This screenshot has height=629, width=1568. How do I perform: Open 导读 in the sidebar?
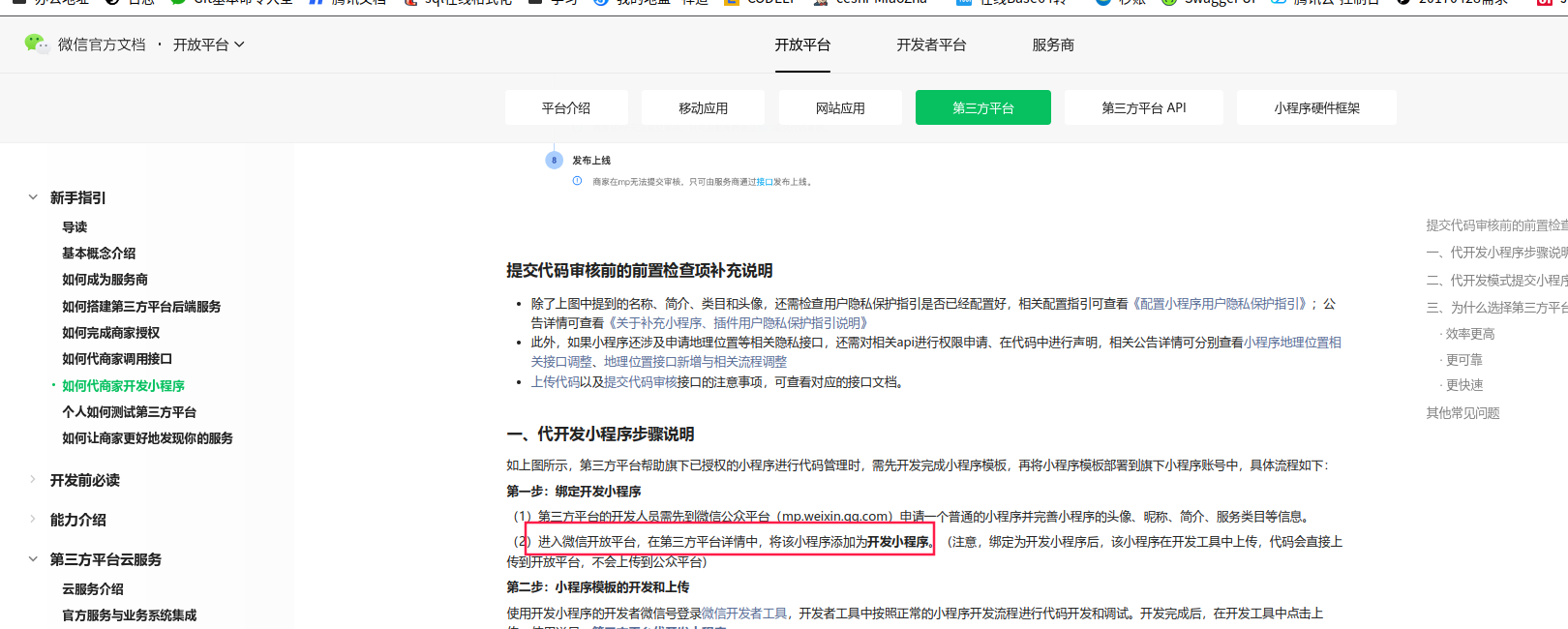click(75, 226)
